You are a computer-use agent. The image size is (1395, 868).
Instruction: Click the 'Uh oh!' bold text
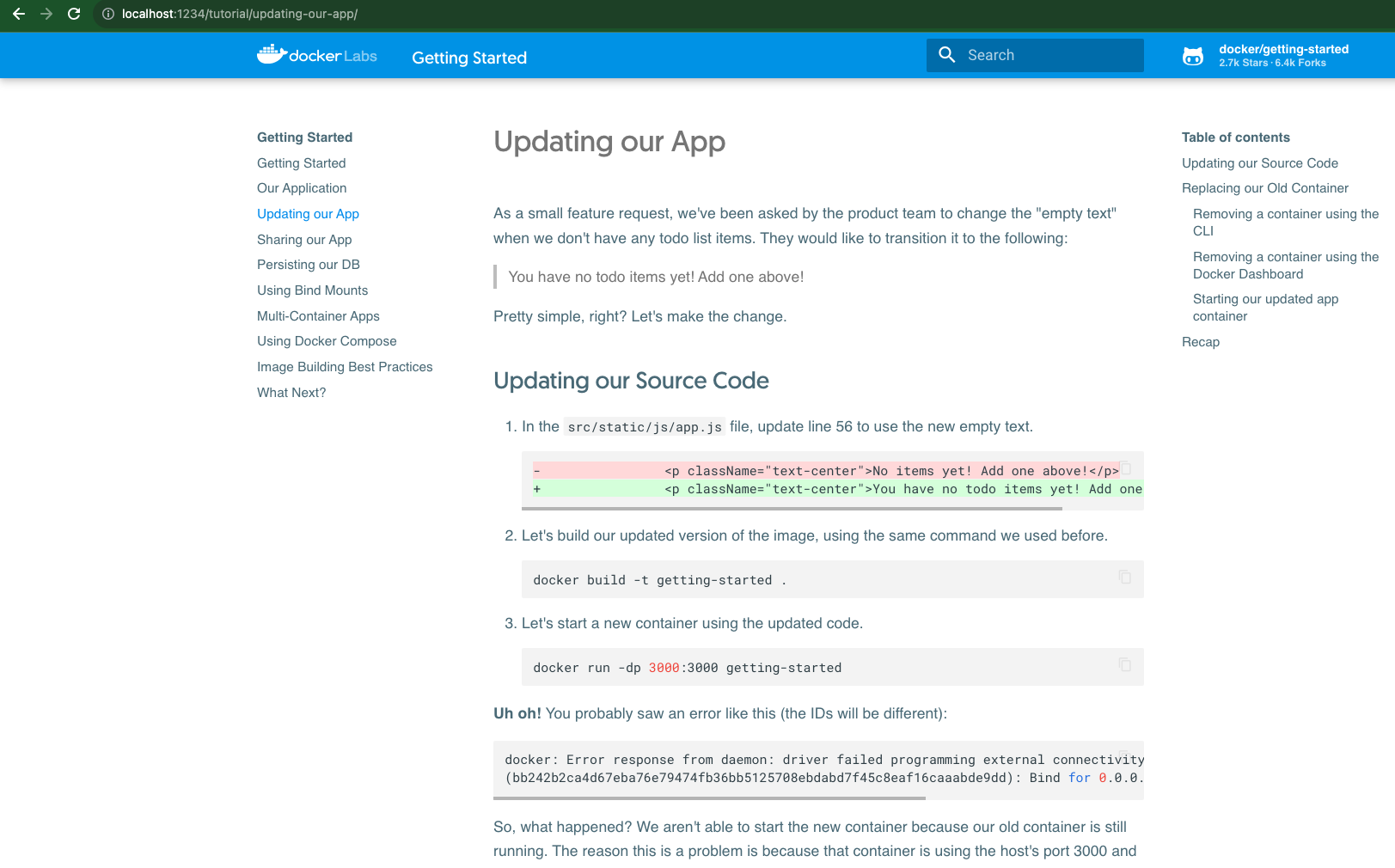click(517, 713)
